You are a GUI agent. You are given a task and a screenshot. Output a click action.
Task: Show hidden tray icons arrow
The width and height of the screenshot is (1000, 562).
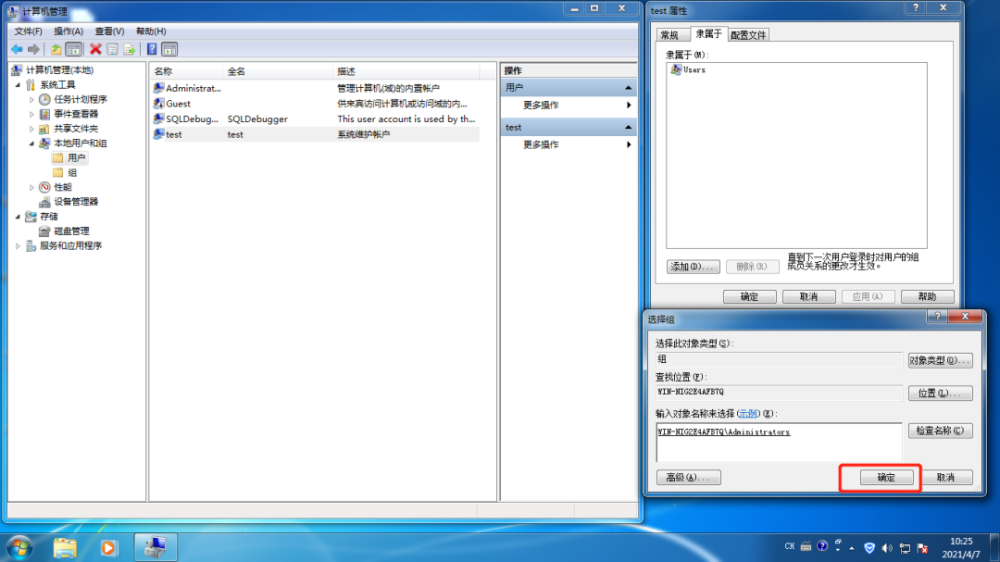pos(852,548)
